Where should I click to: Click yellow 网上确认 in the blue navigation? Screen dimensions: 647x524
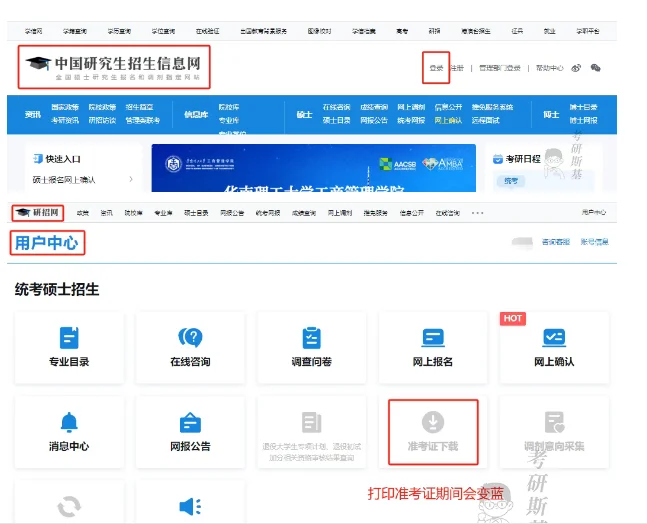[448, 120]
